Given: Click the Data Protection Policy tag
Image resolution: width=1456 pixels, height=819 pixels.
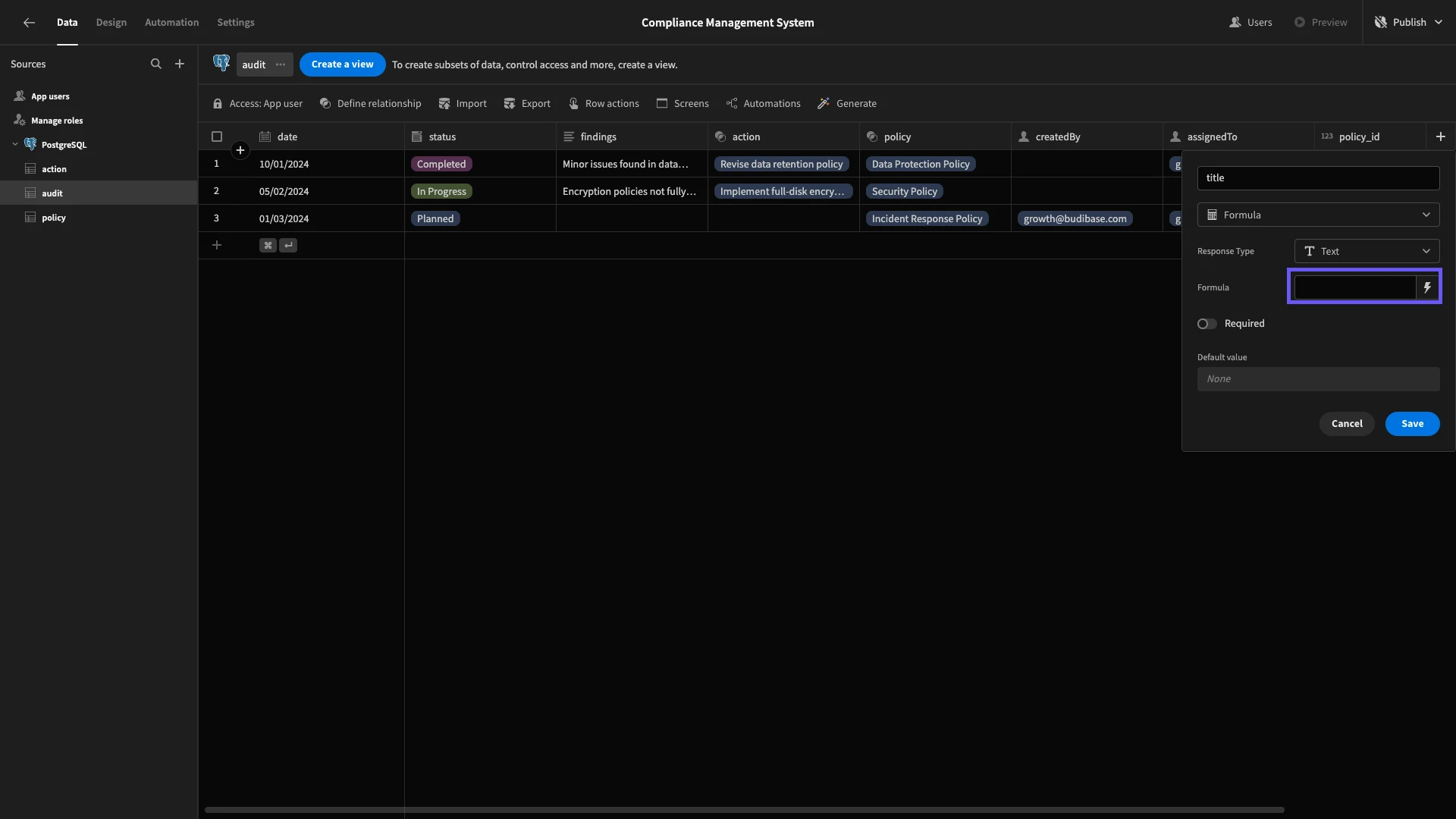Looking at the screenshot, I should [921, 164].
